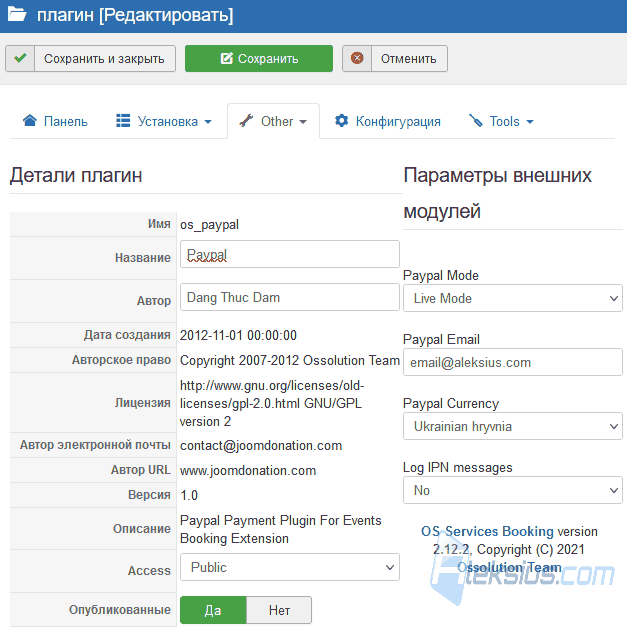Click www.joomdonation.com text
Screen dimensions: 627x631
(248, 470)
